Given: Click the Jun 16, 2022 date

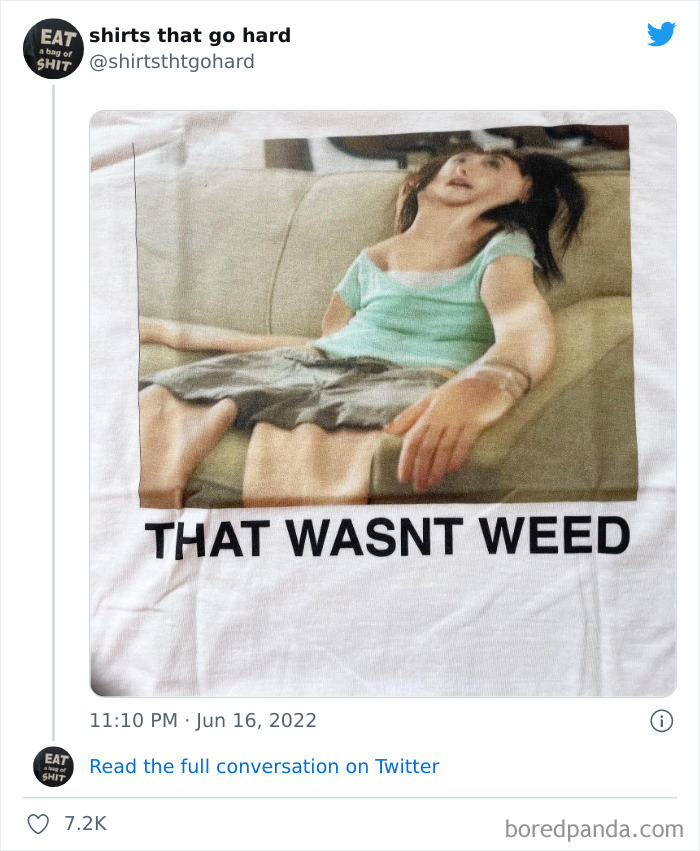Looking at the screenshot, I should (256, 721).
